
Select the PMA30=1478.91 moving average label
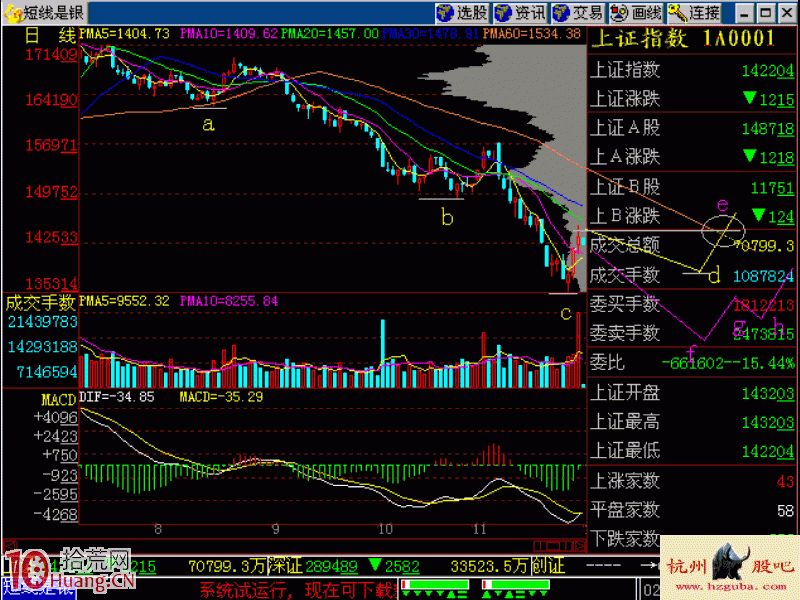(x=430, y=34)
